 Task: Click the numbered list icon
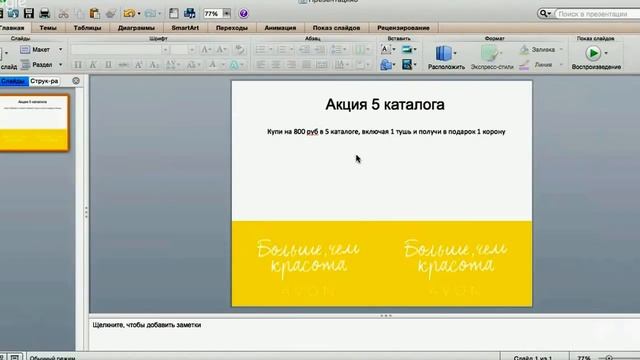point(282,50)
